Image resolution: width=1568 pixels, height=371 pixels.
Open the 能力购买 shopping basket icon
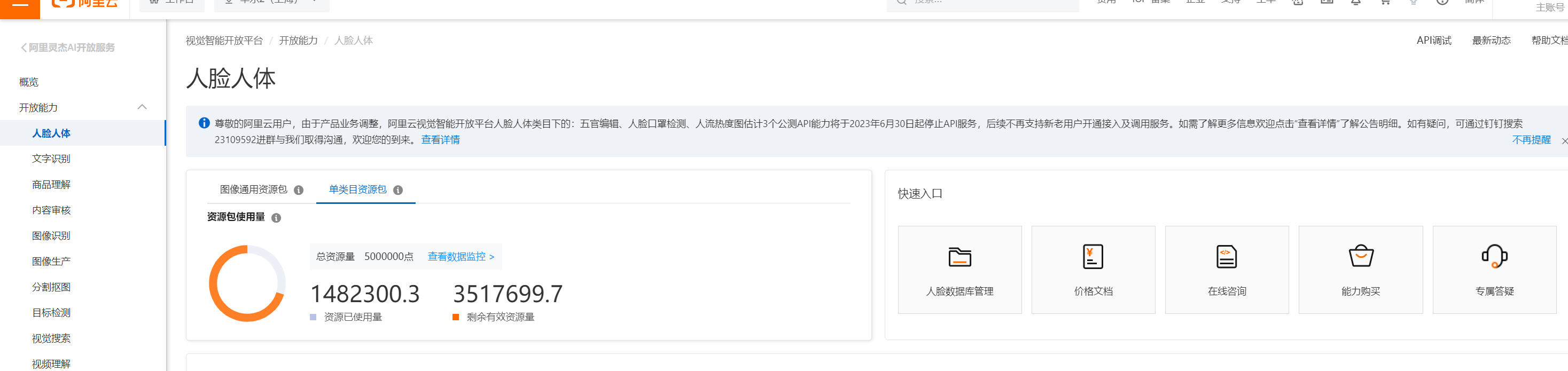tap(1360, 256)
